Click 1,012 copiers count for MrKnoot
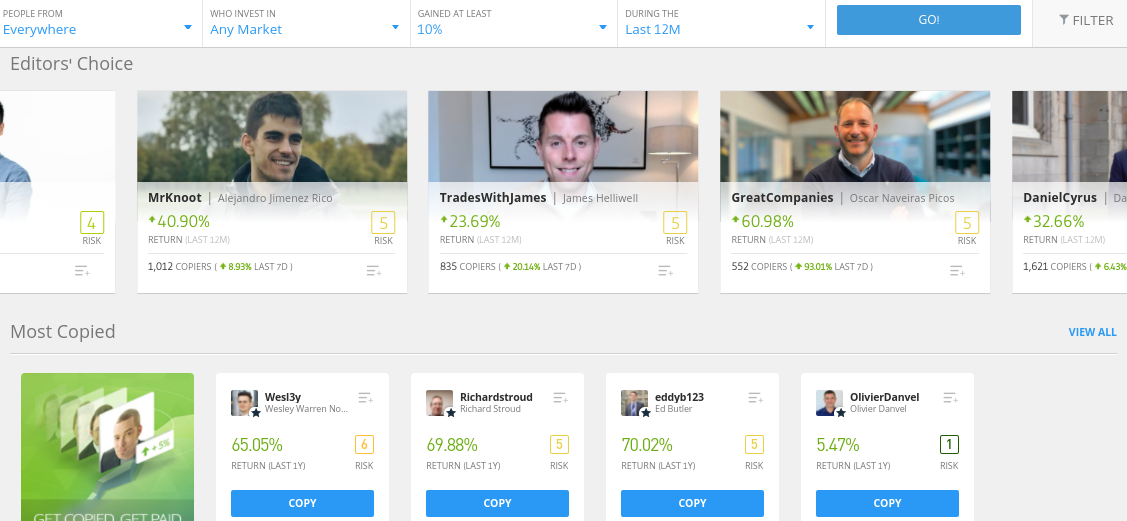Viewport: 1127px width, 521px height. 160,267
